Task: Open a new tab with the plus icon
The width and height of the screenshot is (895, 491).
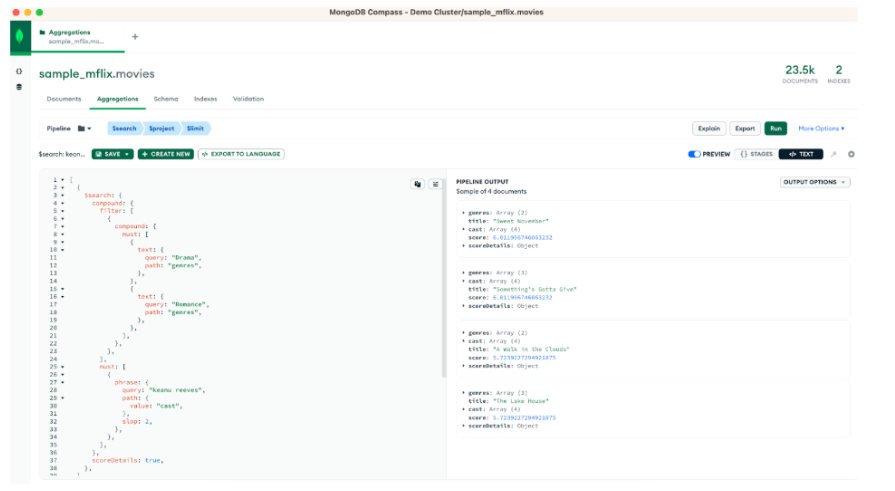Action: (135, 37)
